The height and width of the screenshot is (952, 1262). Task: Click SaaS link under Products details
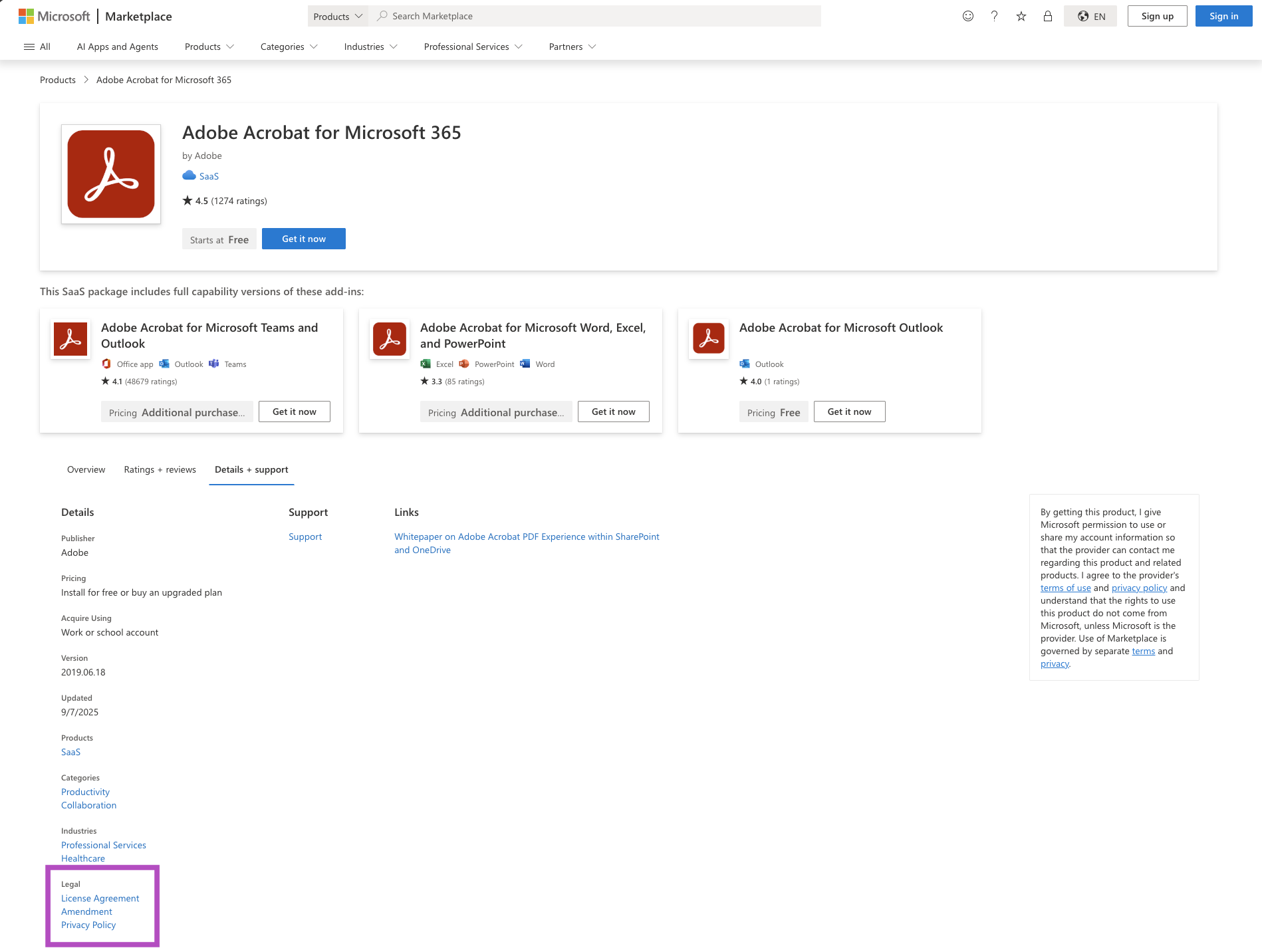tap(70, 752)
